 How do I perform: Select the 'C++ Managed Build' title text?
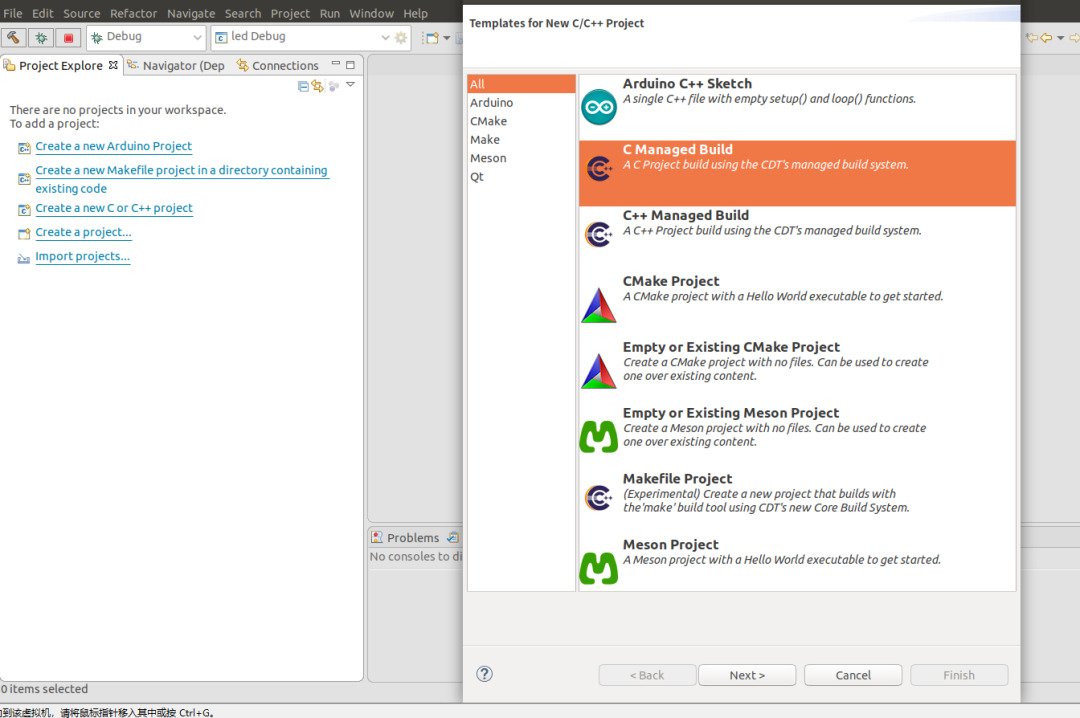[x=685, y=216]
